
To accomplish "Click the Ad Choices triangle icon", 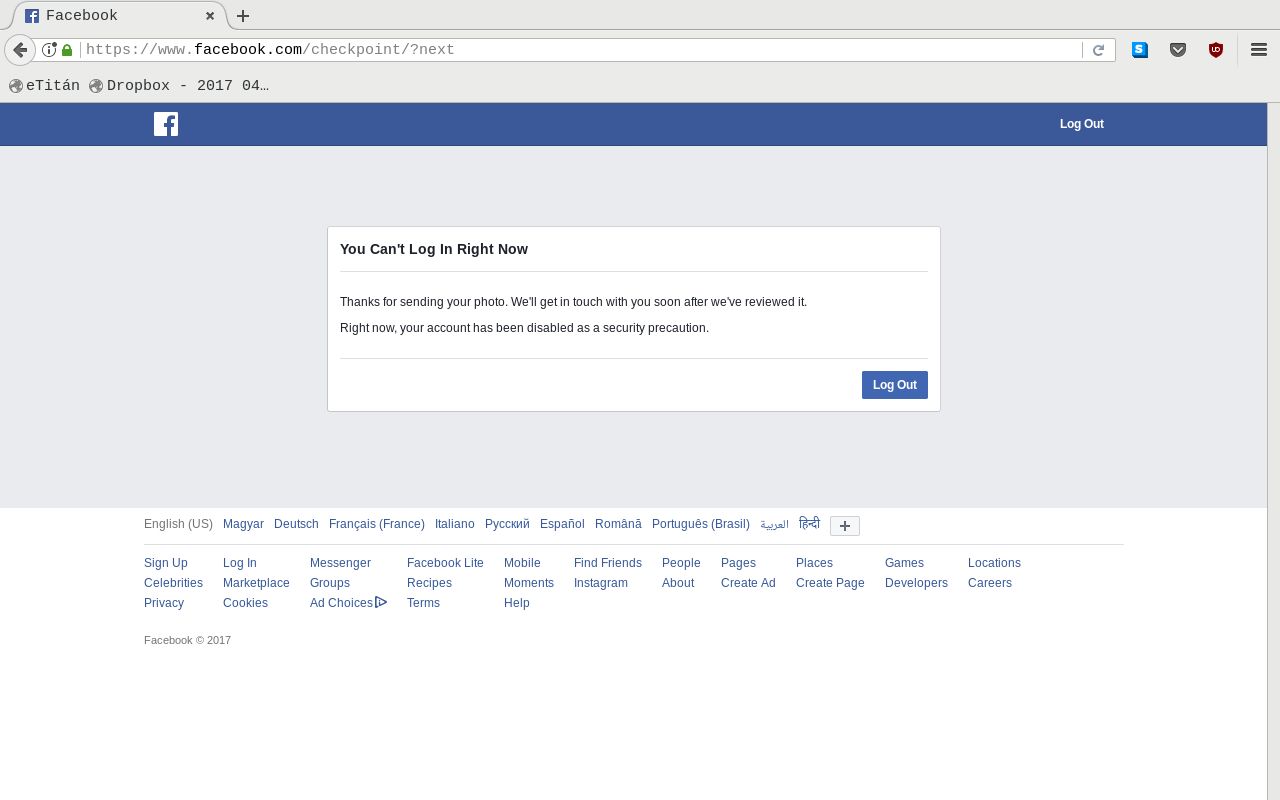I will [381, 602].
